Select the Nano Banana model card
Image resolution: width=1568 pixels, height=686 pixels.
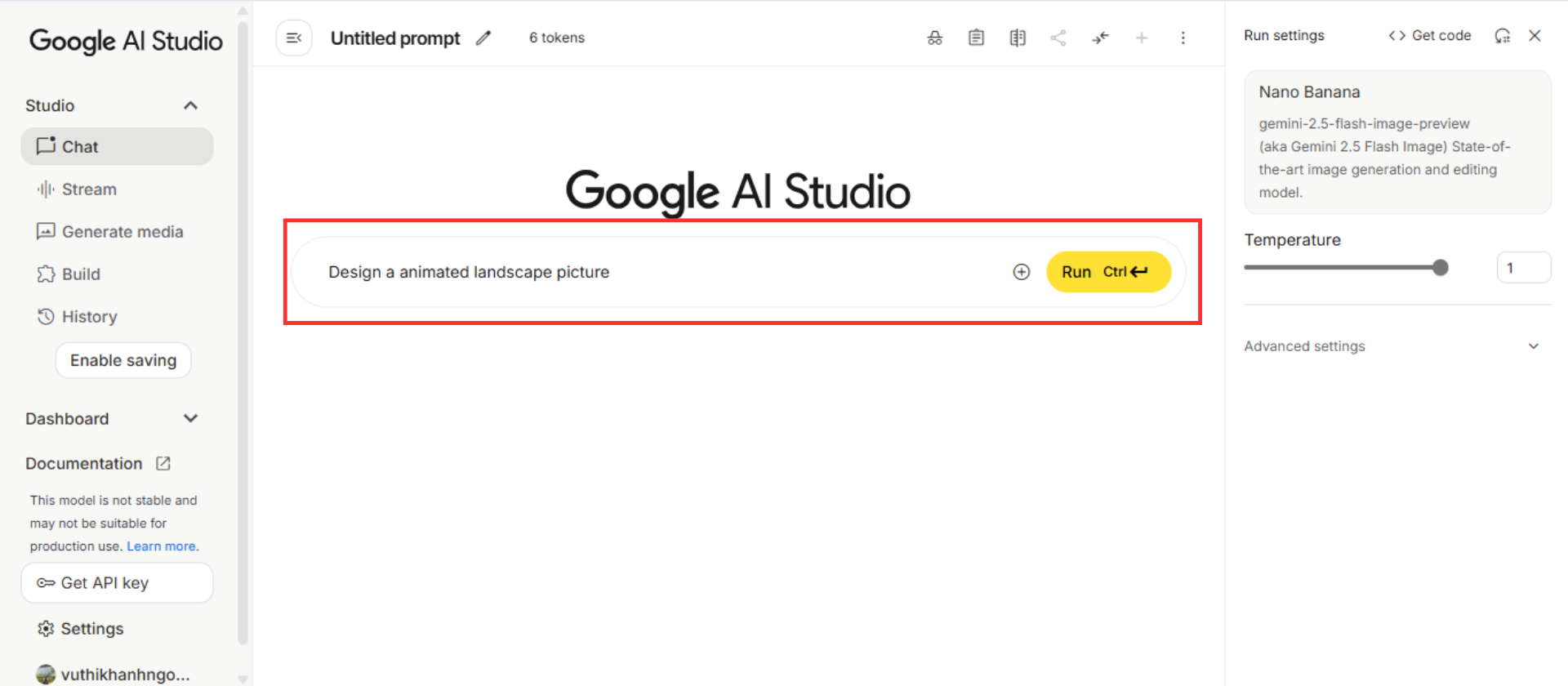1396,142
